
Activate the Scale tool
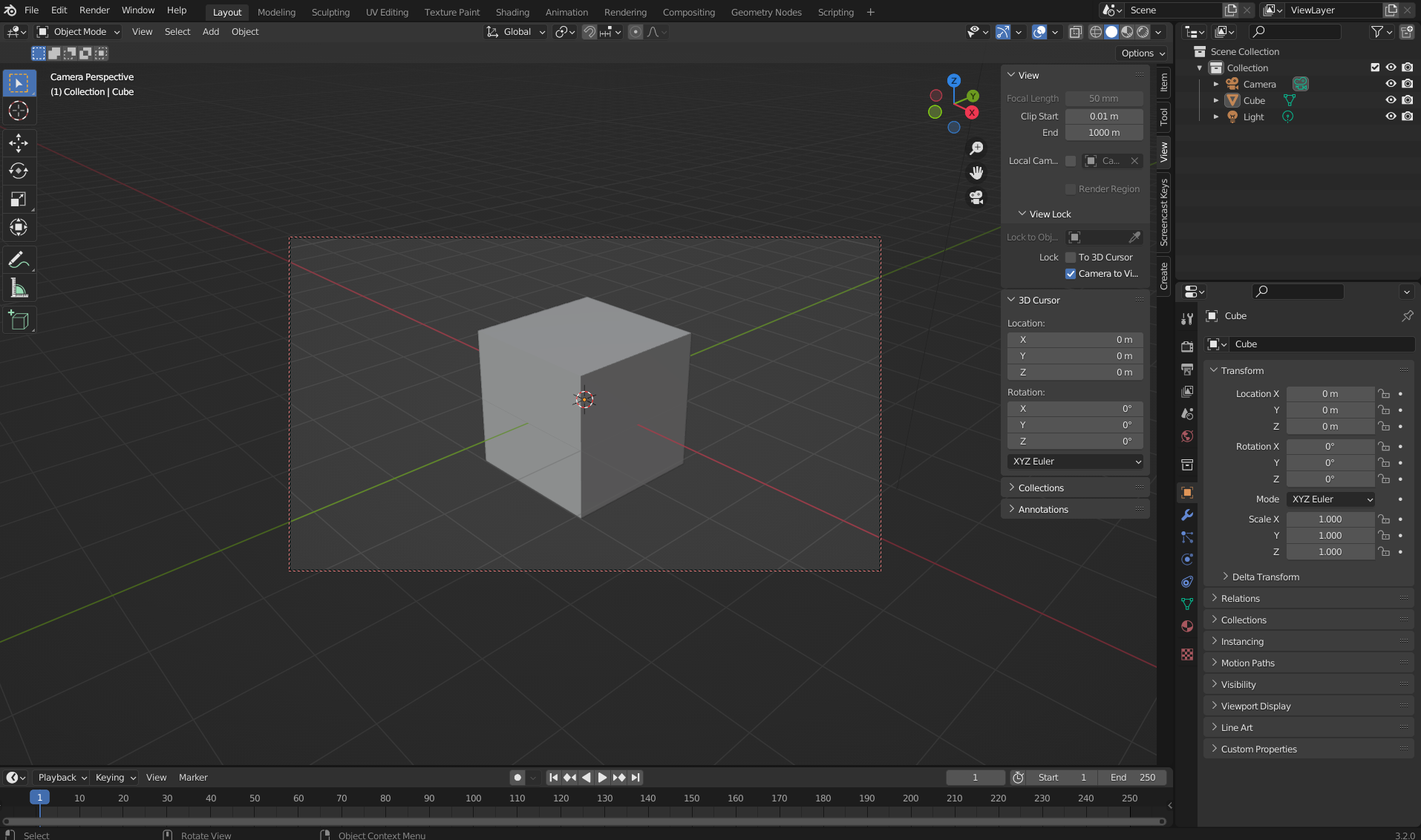[19, 199]
